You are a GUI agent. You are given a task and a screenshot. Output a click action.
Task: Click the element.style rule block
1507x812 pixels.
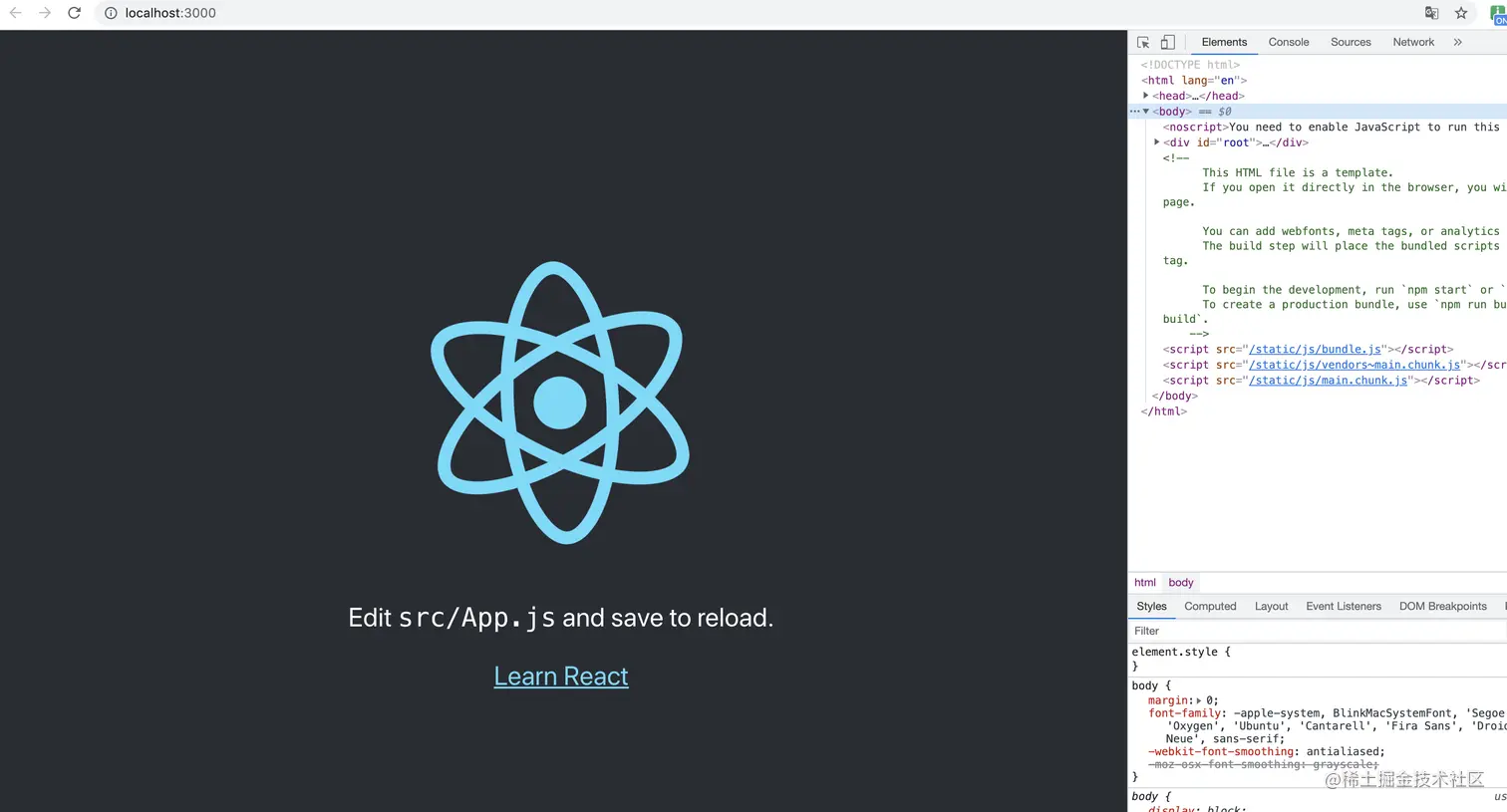[x=1316, y=659]
